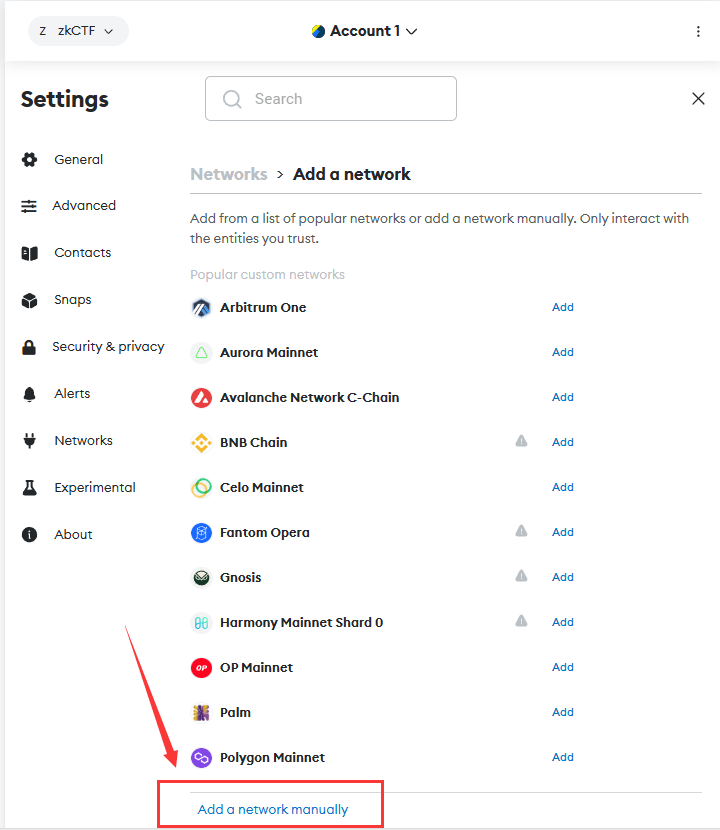Screen dimensions: 720x830
Task: Click the About info icon
Action: point(30,535)
